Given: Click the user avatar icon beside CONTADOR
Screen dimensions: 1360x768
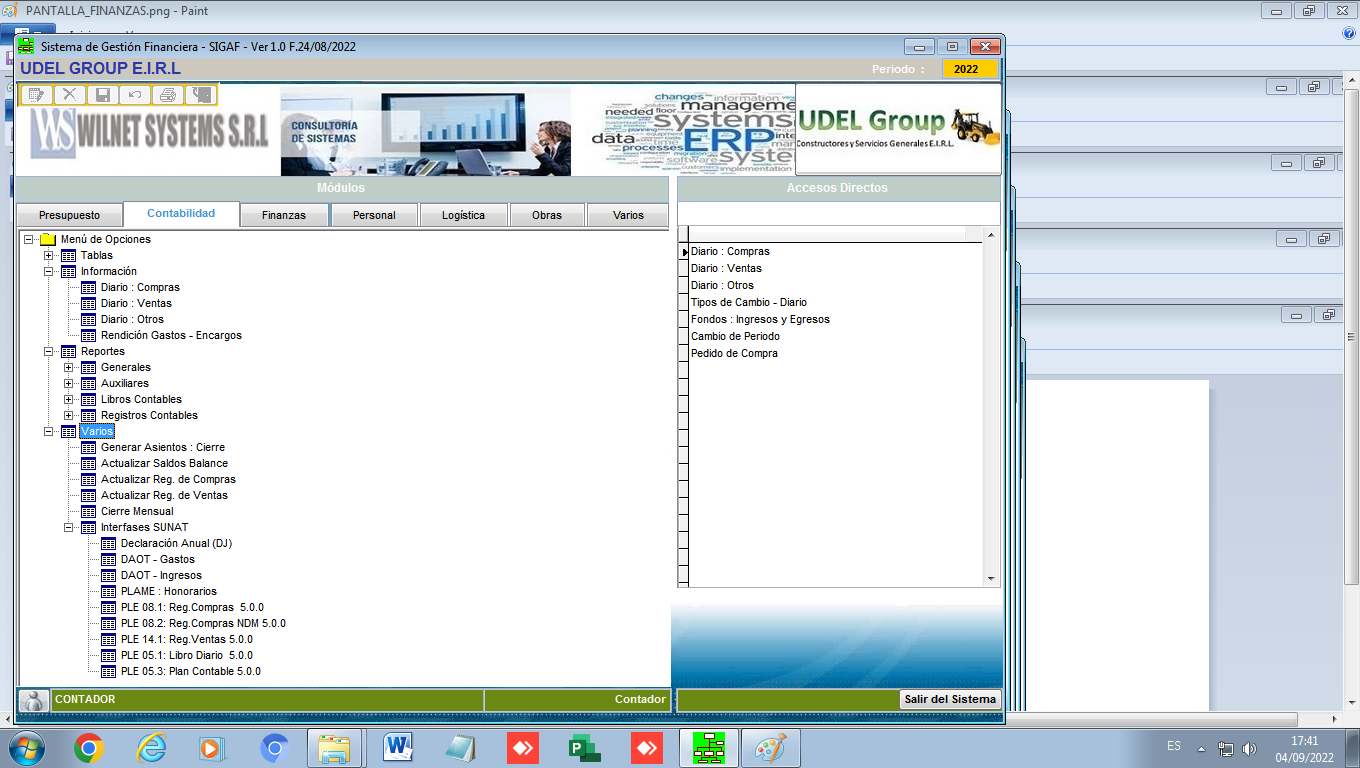Looking at the screenshot, I should coord(34,700).
